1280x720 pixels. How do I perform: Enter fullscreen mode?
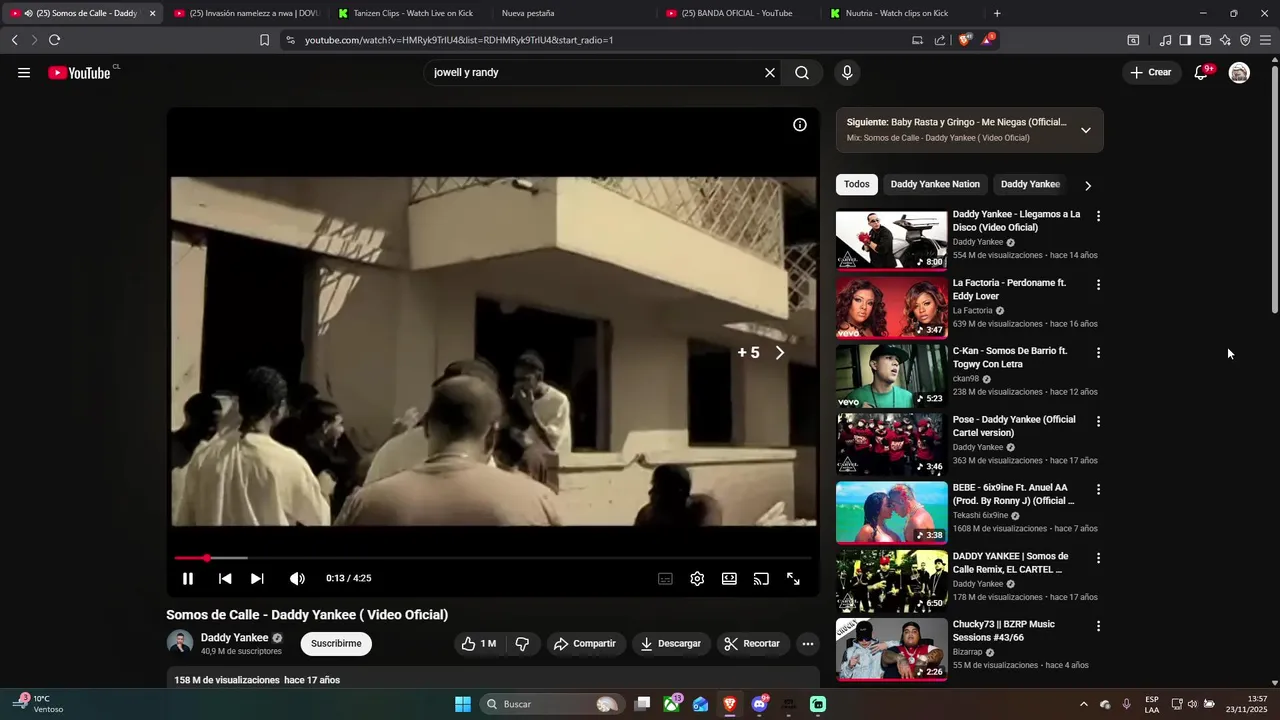pyautogui.click(x=793, y=578)
